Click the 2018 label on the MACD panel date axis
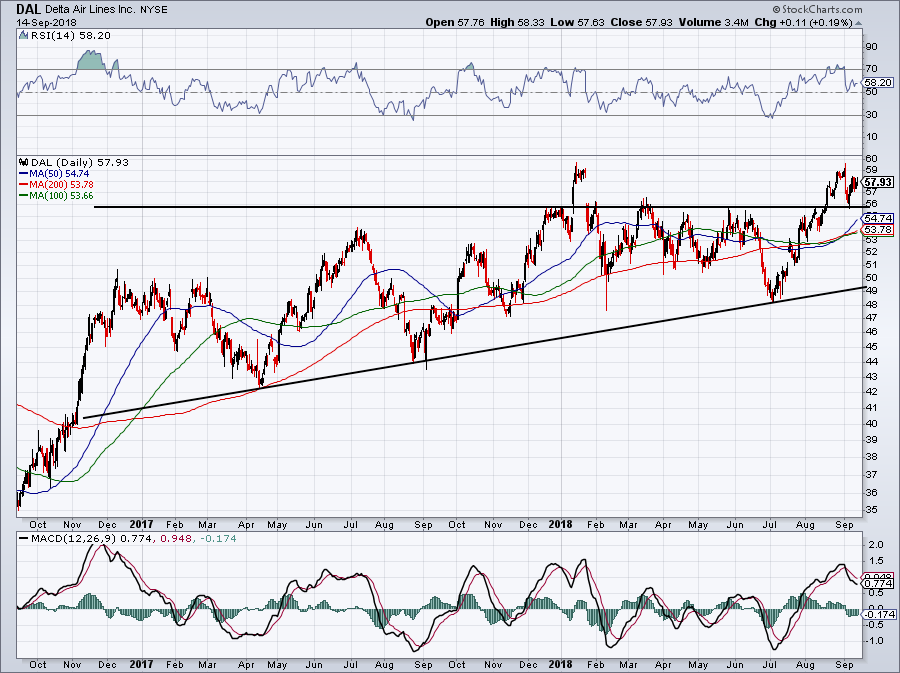 561,664
